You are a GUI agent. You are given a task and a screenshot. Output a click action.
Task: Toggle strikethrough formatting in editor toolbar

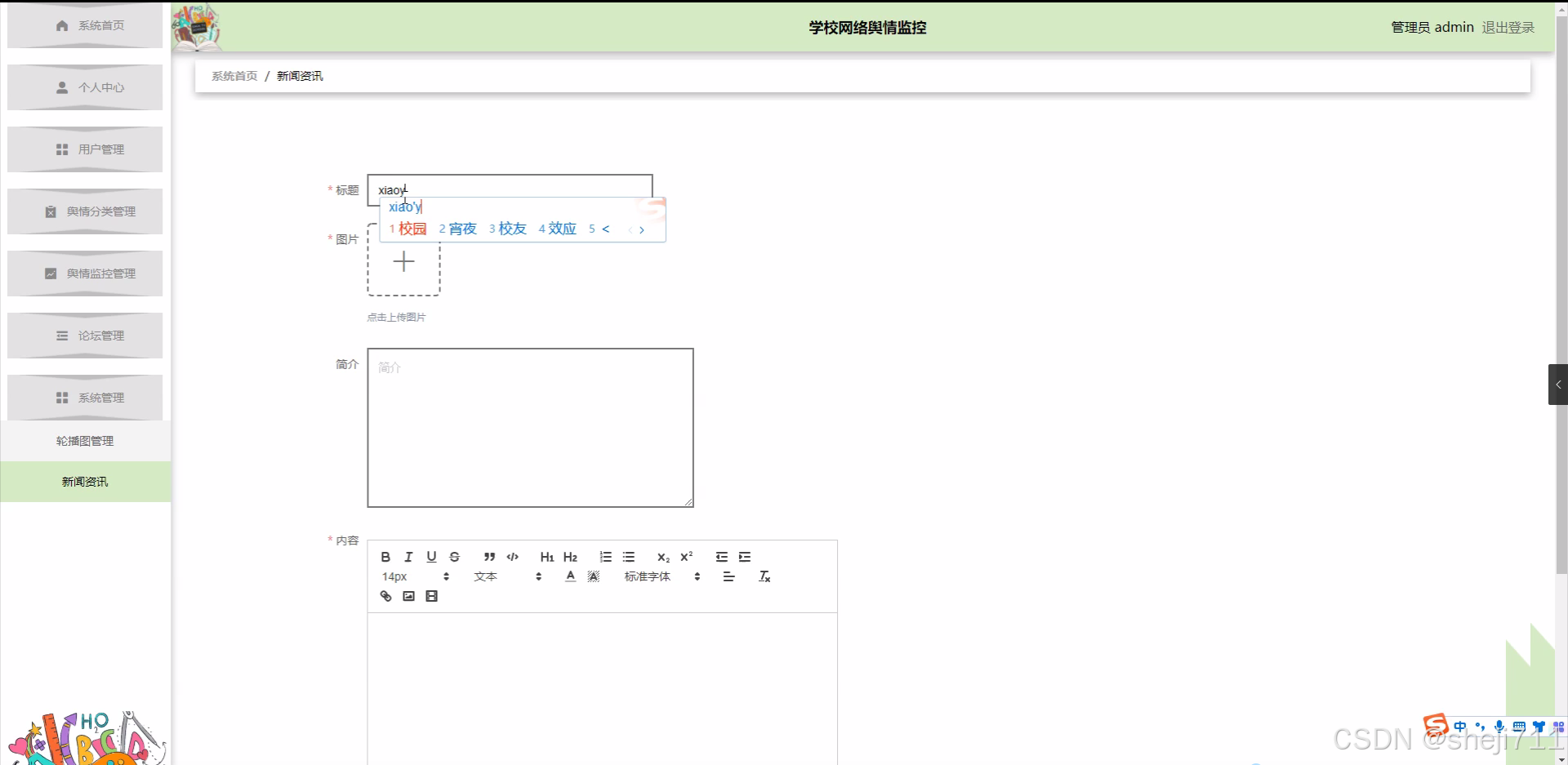[454, 557]
